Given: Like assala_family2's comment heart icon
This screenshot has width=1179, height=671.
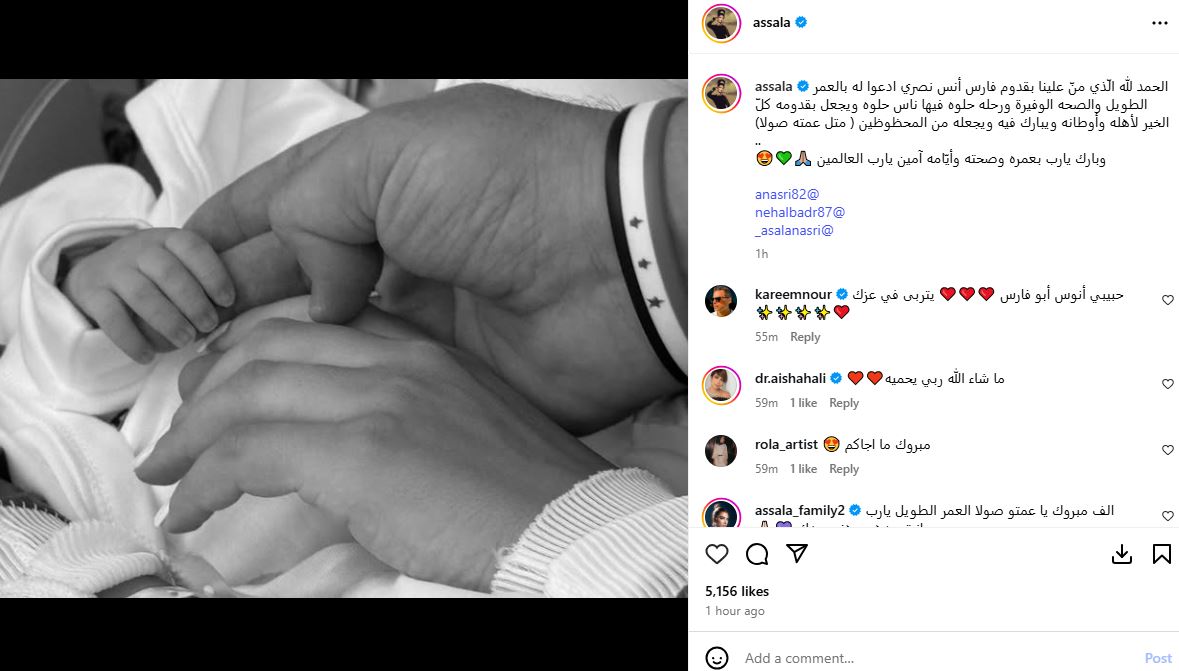Looking at the screenshot, I should 1168,516.
